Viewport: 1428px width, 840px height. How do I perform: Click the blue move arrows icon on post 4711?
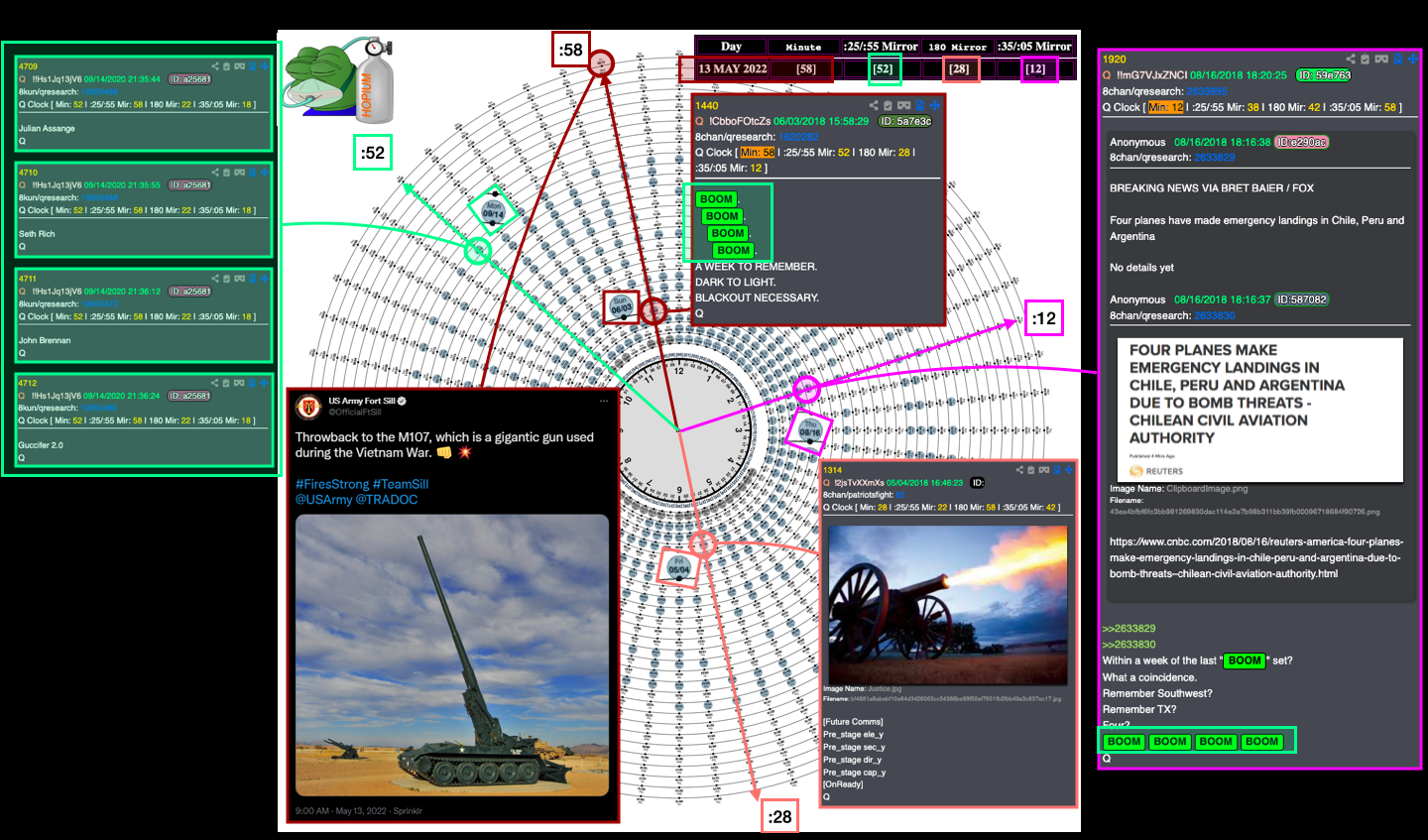click(265, 279)
